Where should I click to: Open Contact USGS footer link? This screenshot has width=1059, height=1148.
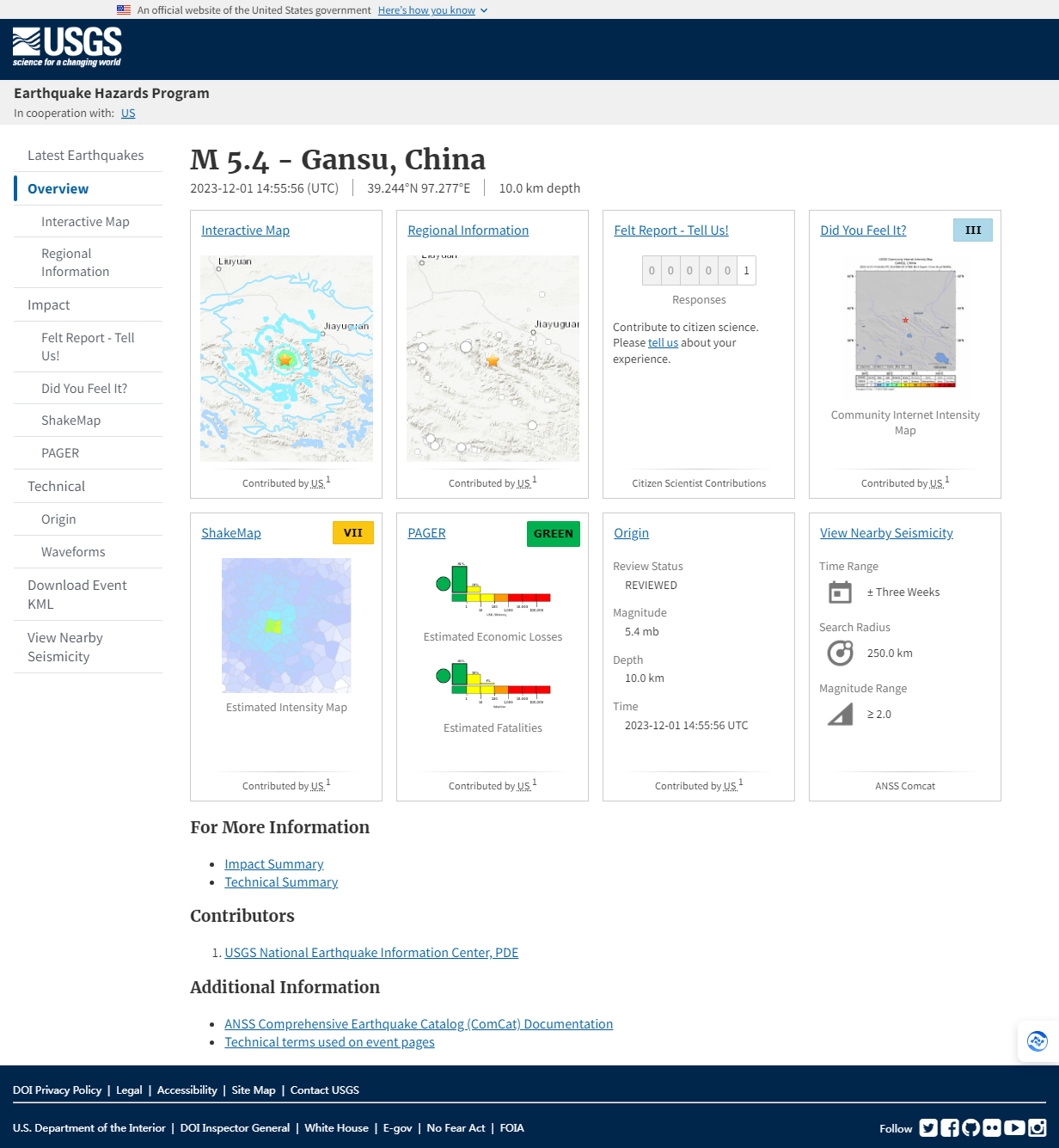pos(325,1090)
